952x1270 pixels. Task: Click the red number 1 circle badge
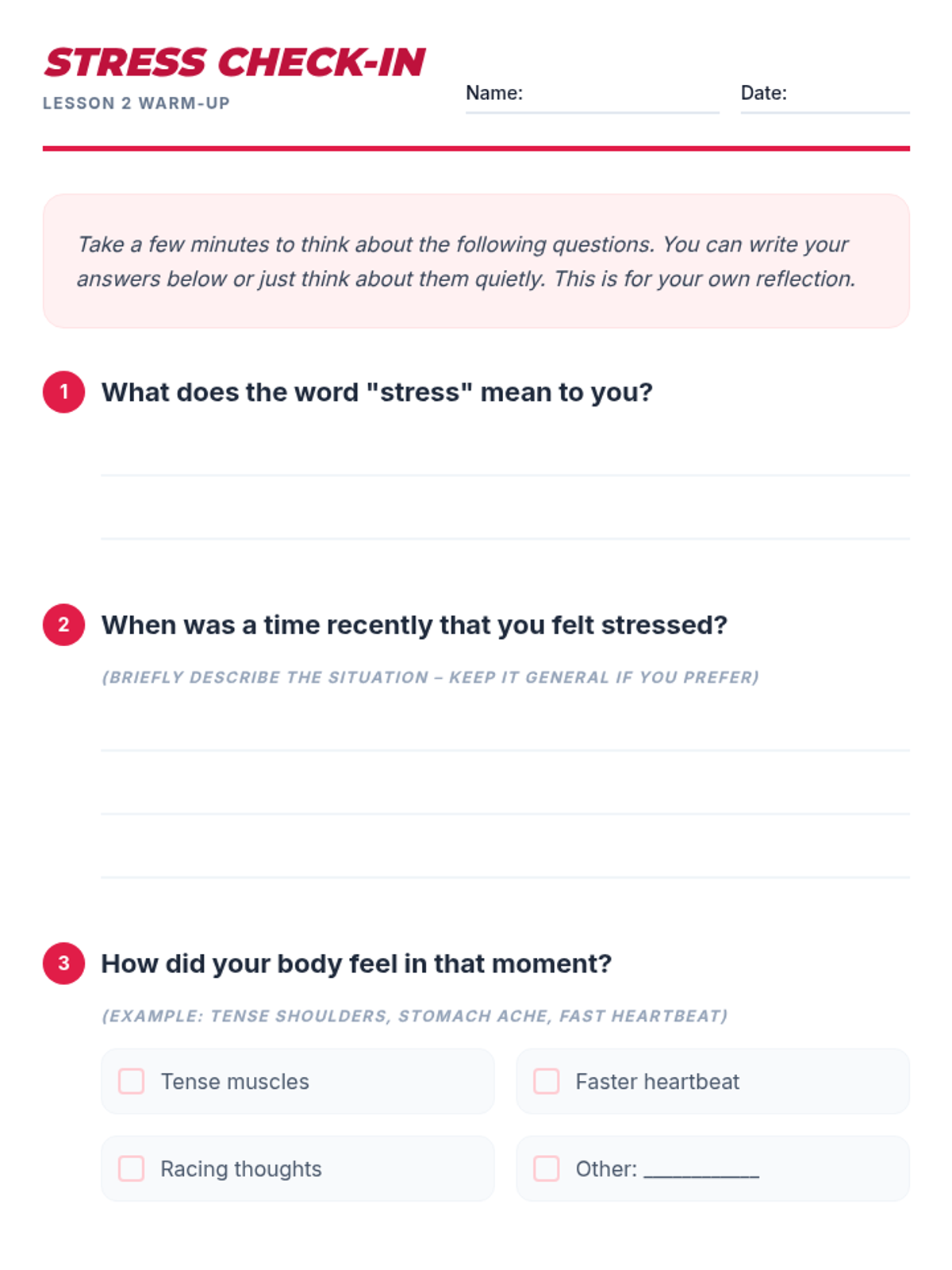(63, 392)
